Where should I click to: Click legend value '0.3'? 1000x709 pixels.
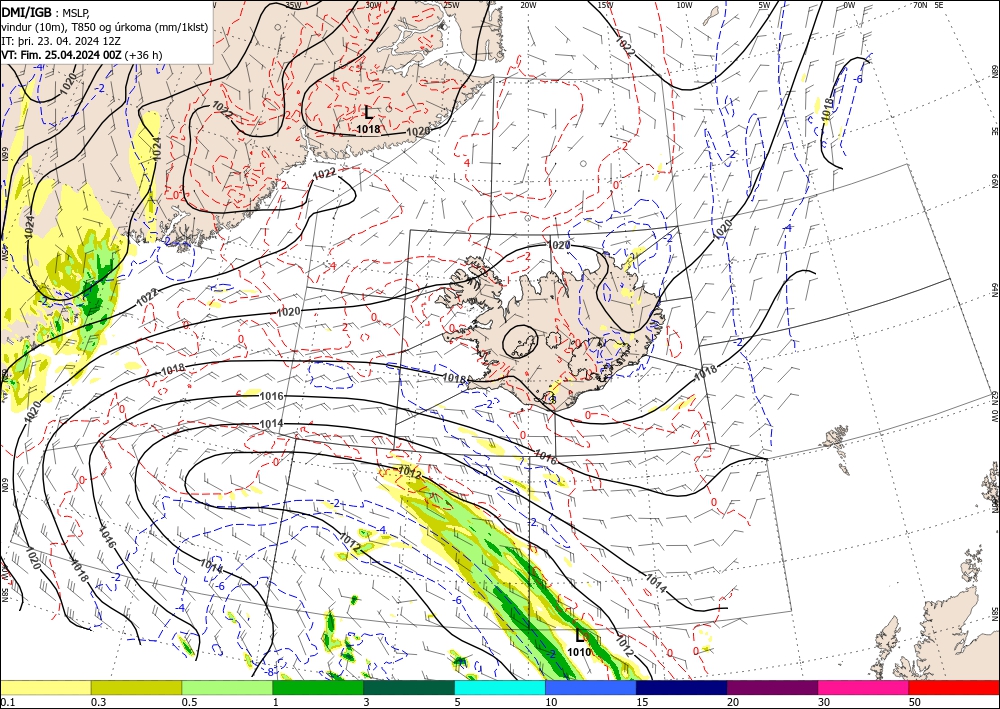(98, 702)
